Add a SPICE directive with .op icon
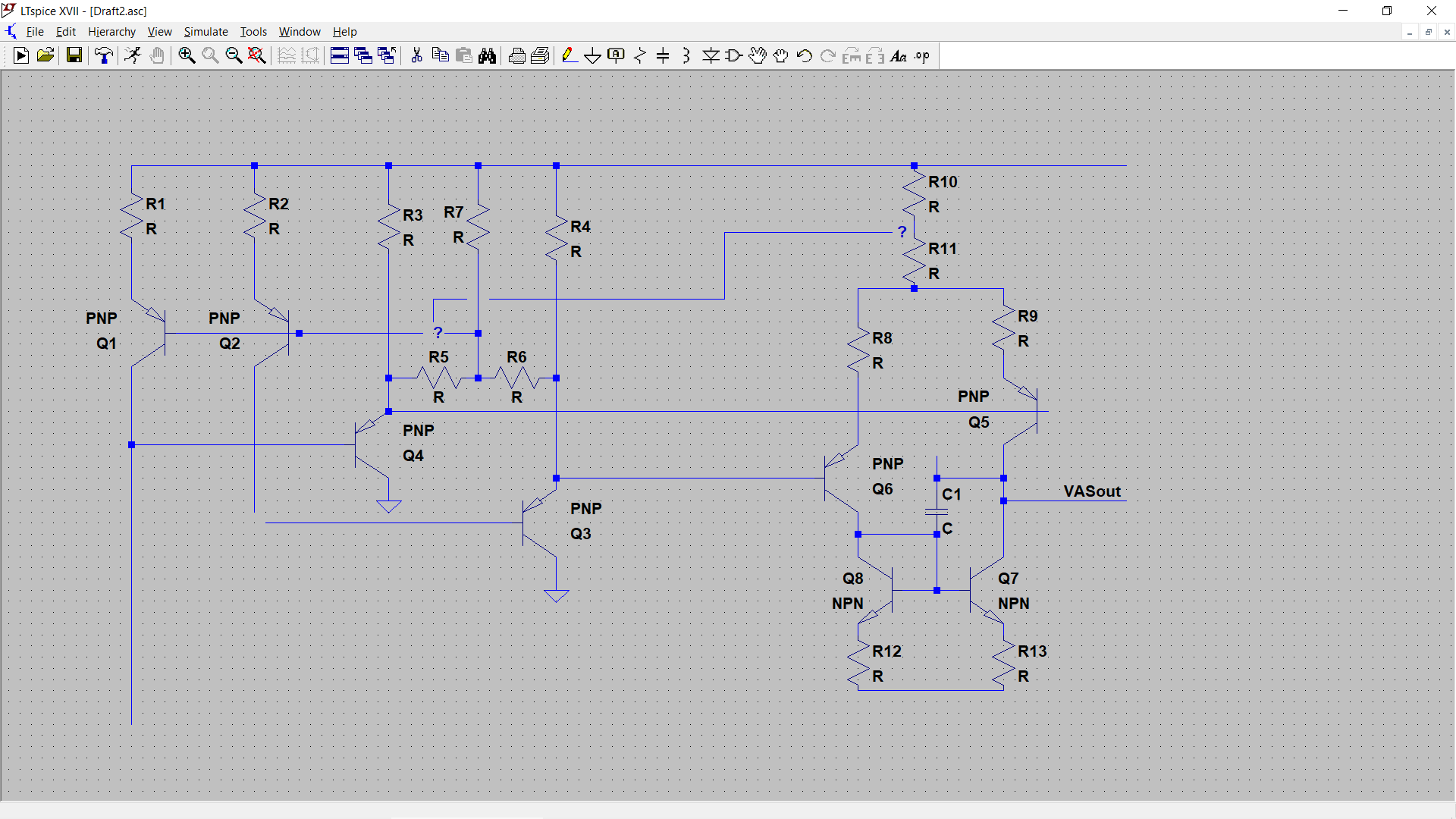Image resolution: width=1456 pixels, height=819 pixels. click(x=922, y=55)
